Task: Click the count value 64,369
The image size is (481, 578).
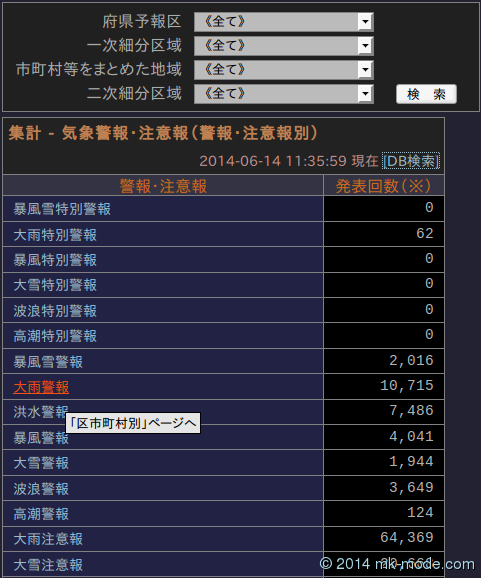Action: 407,537
